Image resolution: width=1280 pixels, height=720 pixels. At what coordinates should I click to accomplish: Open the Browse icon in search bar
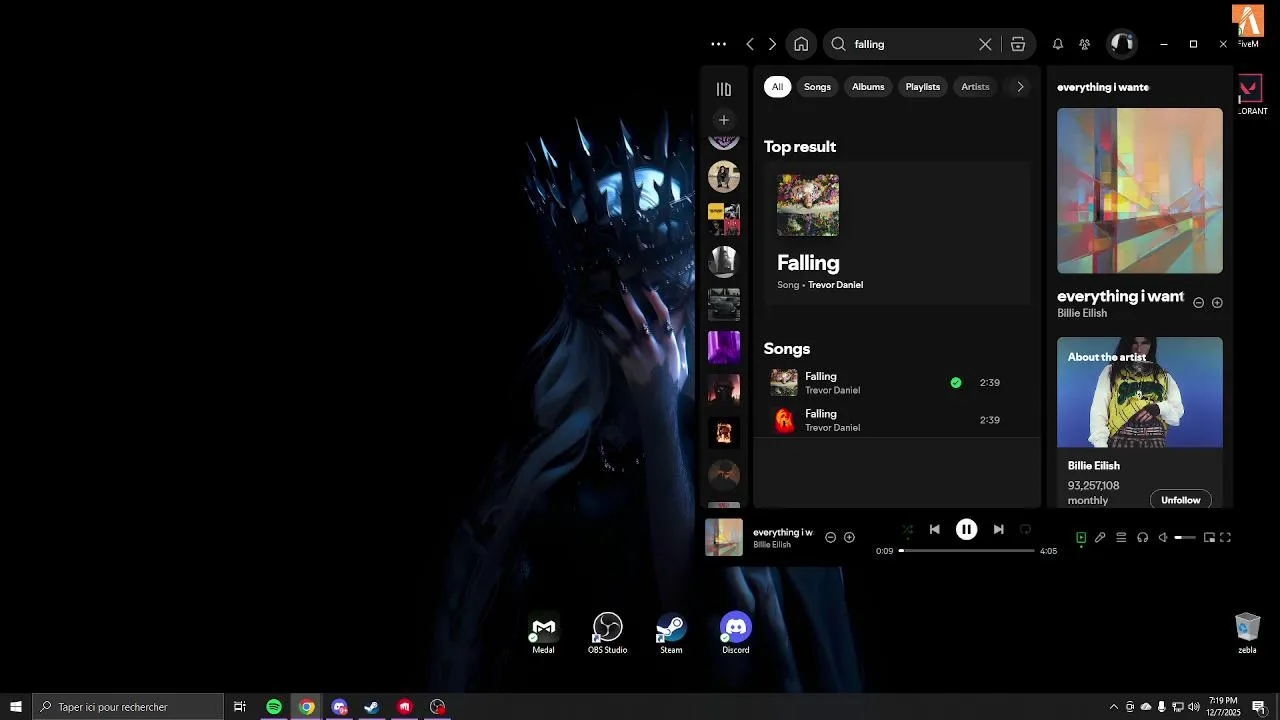point(1018,44)
